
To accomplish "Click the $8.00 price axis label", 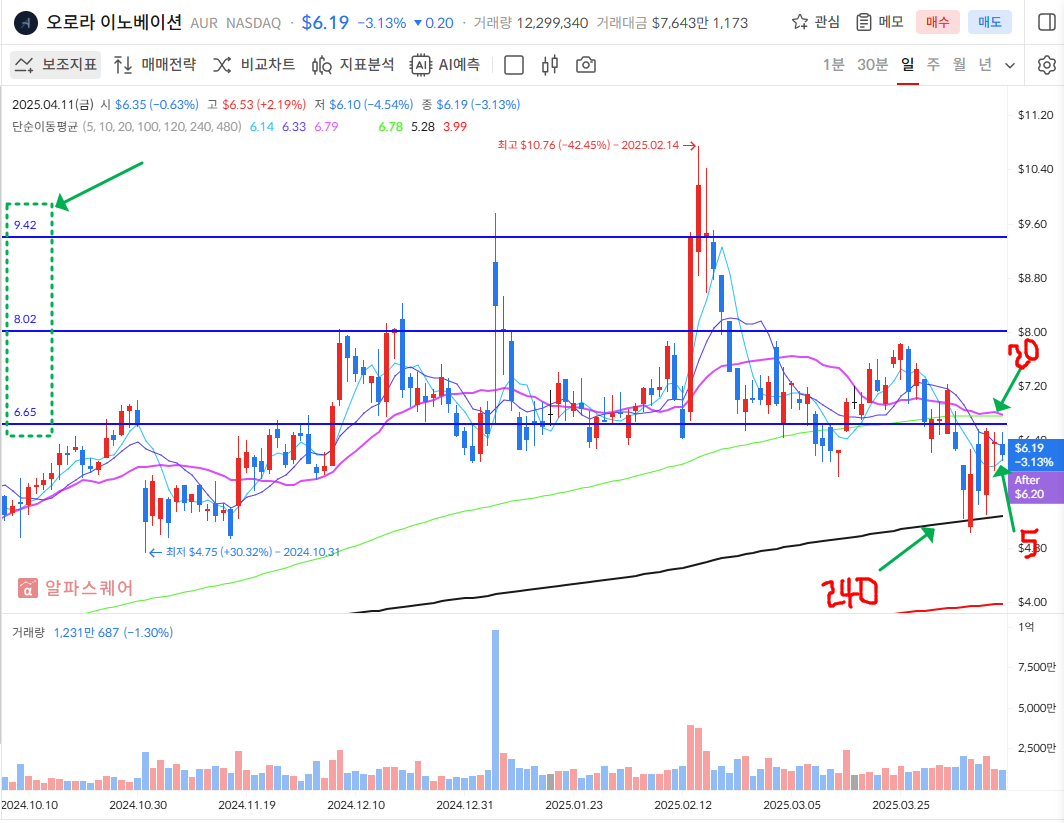I will pyautogui.click(x=1032, y=331).
